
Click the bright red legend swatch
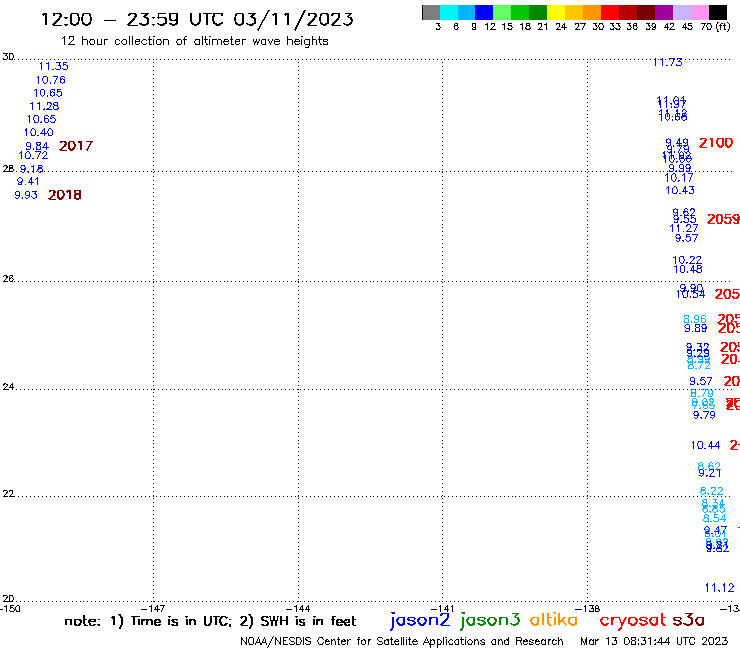[610, 12]
